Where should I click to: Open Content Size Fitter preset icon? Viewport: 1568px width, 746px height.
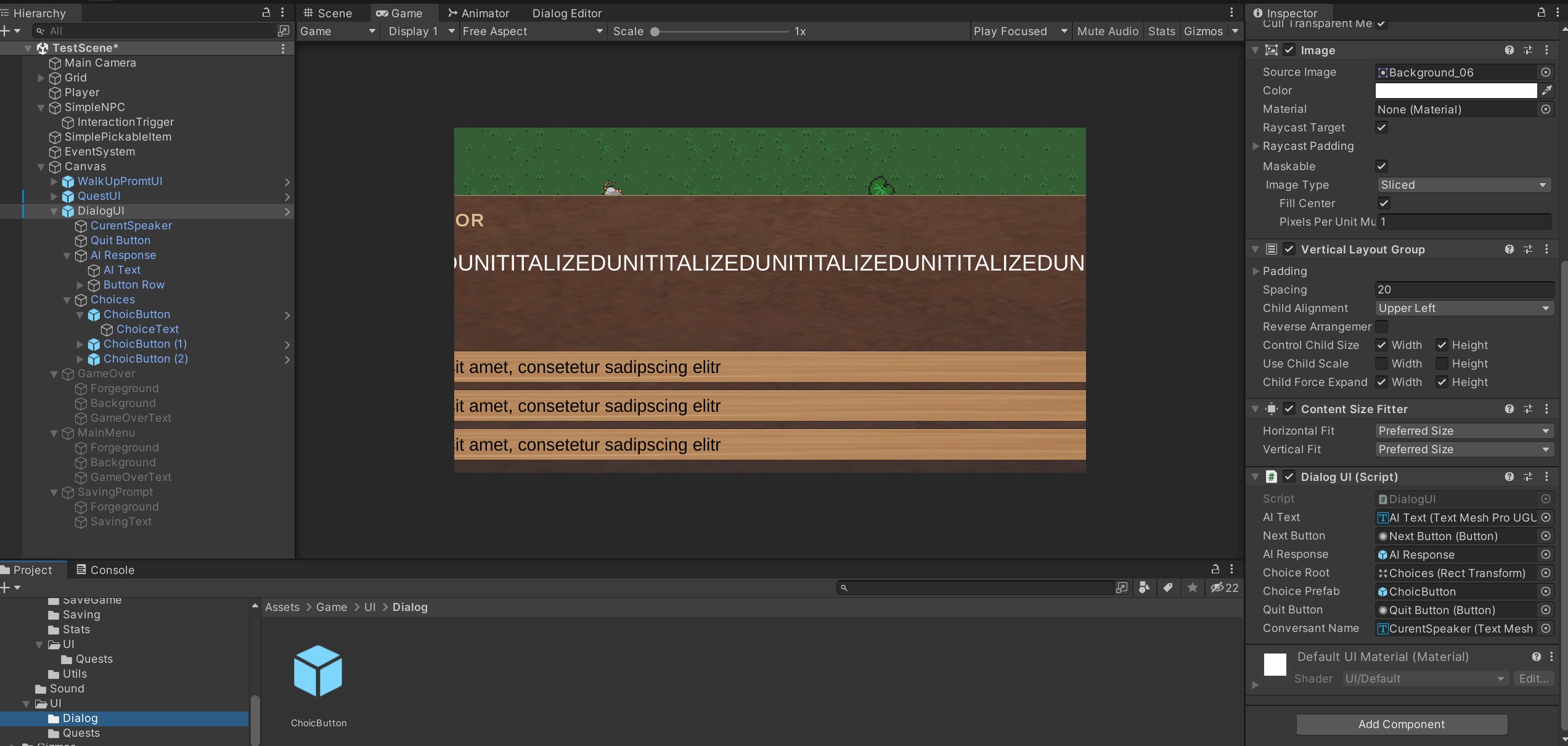[x=1528, y=409]
